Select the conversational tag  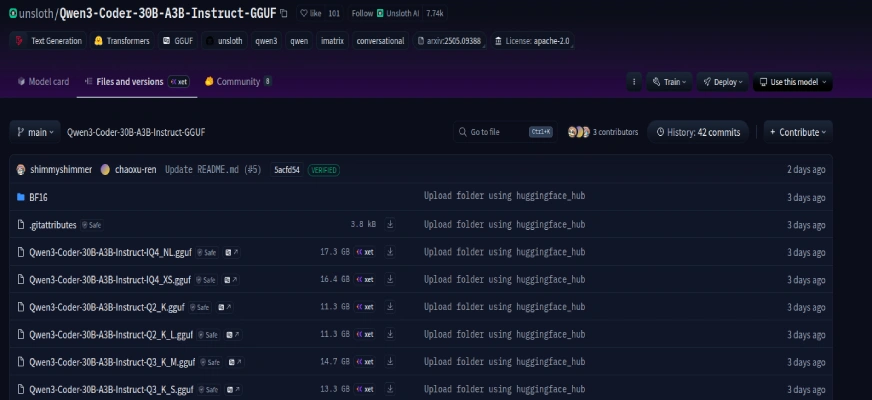(380, 41)
